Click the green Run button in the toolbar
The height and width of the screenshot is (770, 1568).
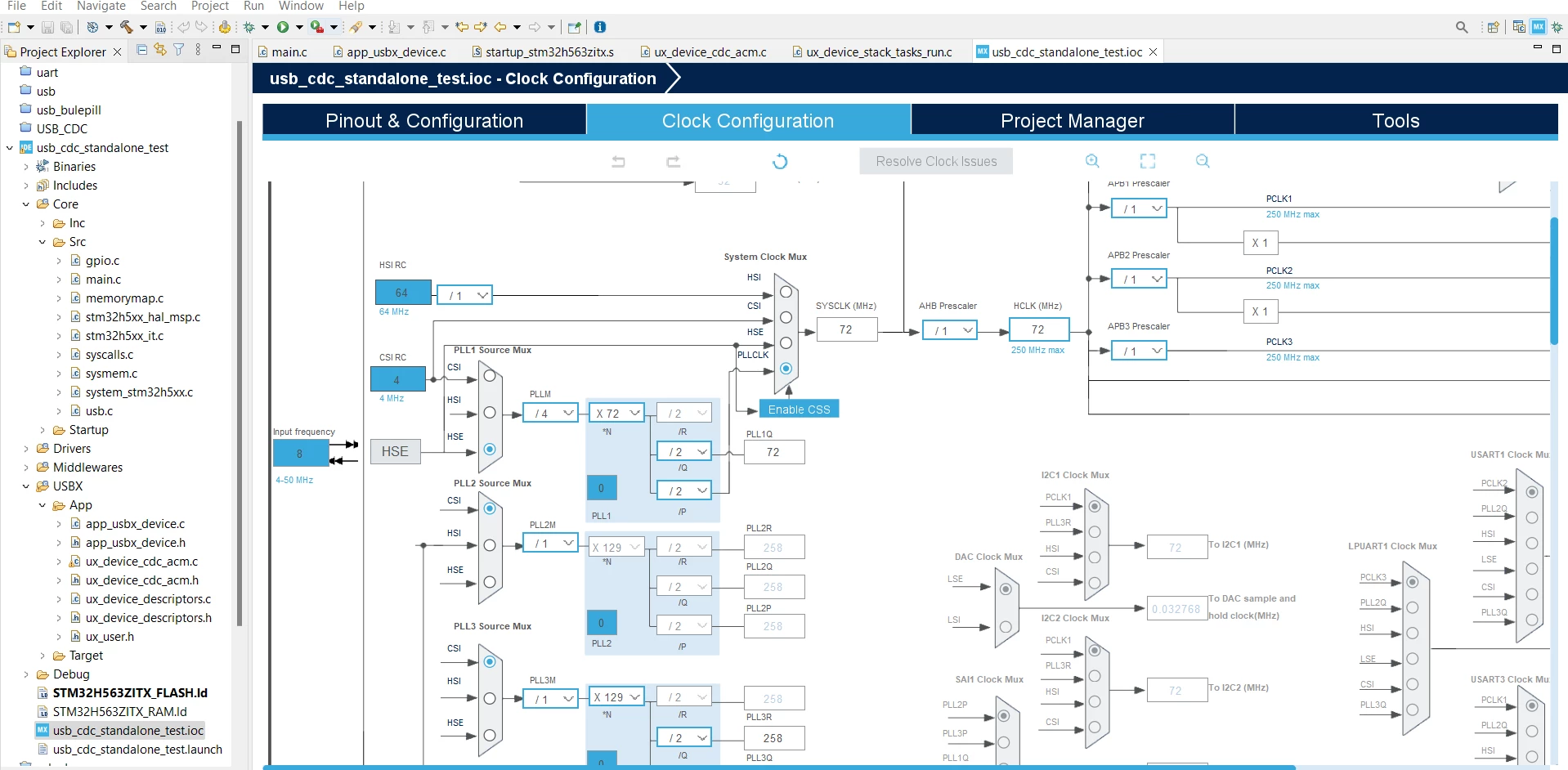(283, 27)
